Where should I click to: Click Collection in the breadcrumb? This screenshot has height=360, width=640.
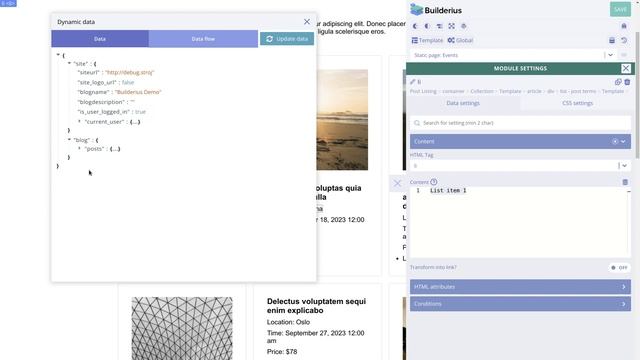point(482,91)
